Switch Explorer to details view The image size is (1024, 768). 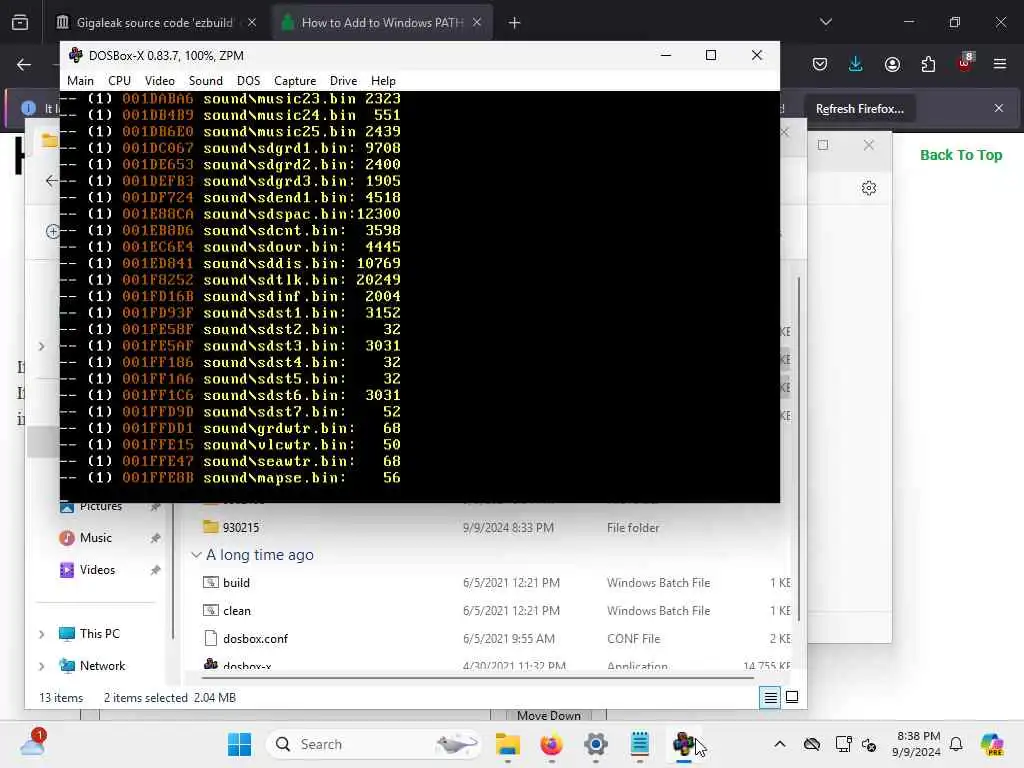(x=771, y=698)
